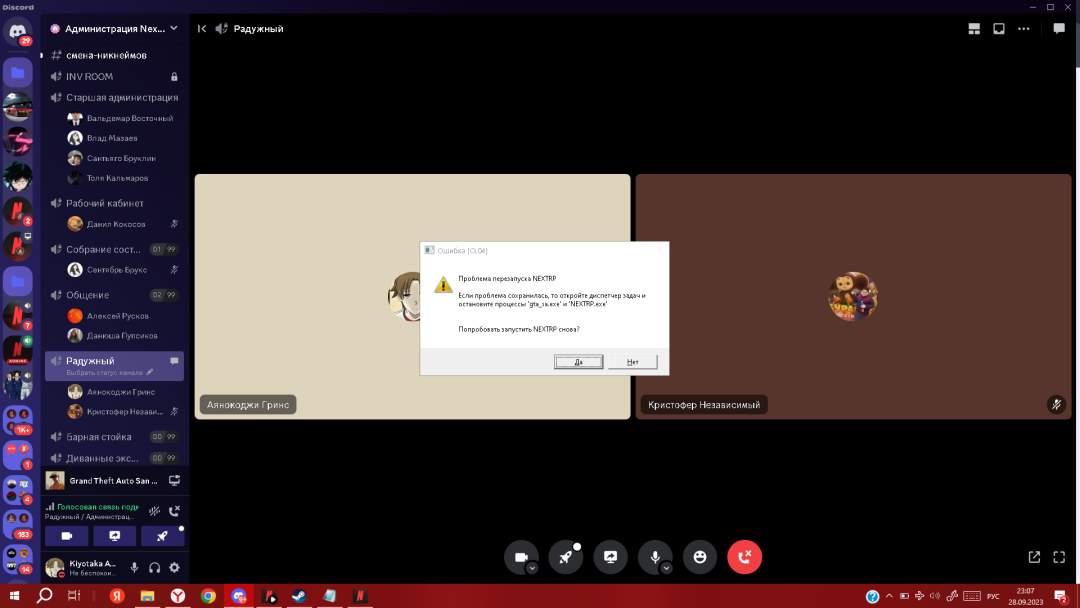Disconnect from call with red button
The height and width of the screenshot is (608, 1080).
tap(745, 556)
